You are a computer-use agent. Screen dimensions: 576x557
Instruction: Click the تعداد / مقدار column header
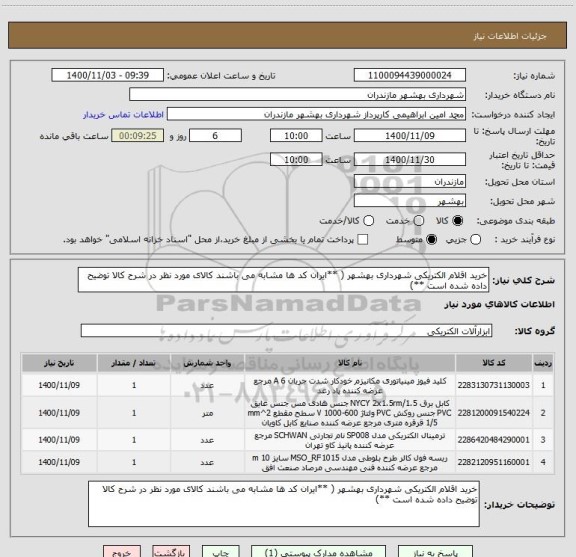pos(134,363)
